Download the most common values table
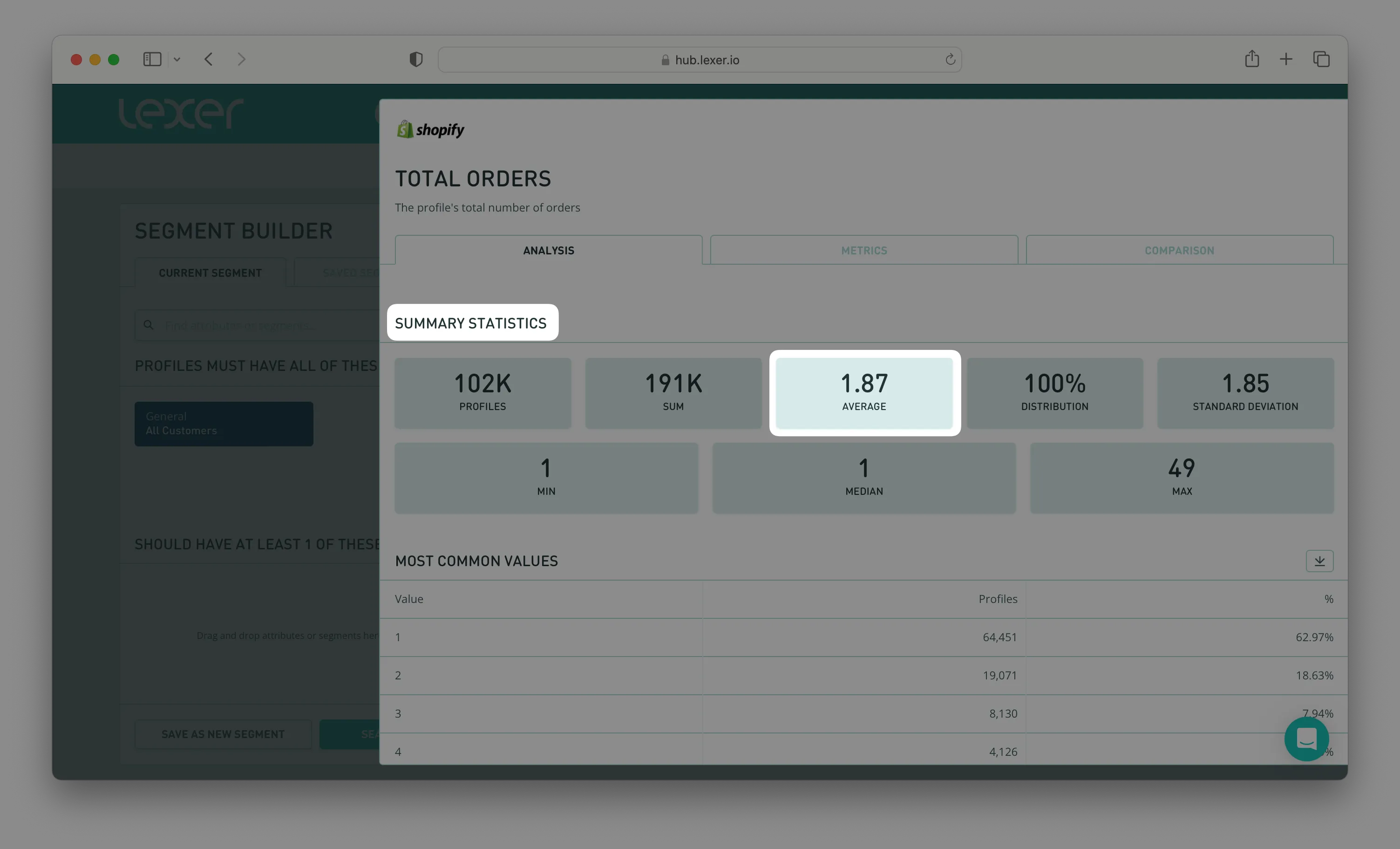 pyautogui.click(x=1319, y=561)
